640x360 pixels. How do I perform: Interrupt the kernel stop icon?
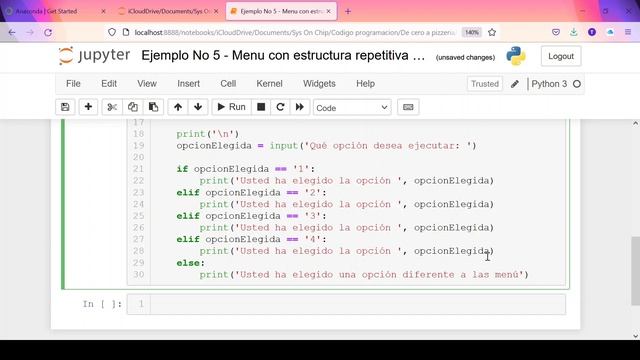point(261,107)
